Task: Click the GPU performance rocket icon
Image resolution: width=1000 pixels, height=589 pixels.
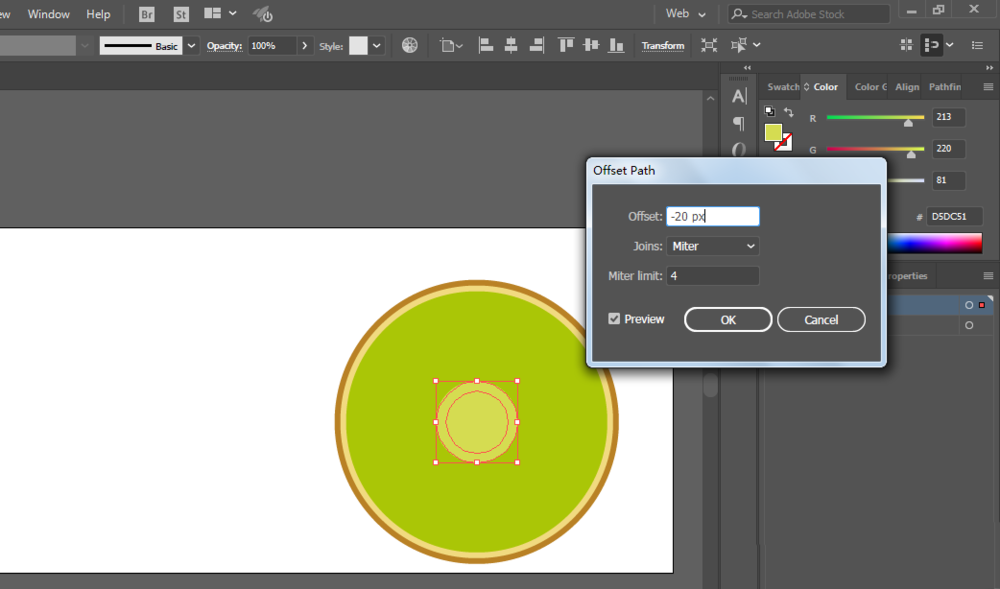Action: tap(262, 14)
